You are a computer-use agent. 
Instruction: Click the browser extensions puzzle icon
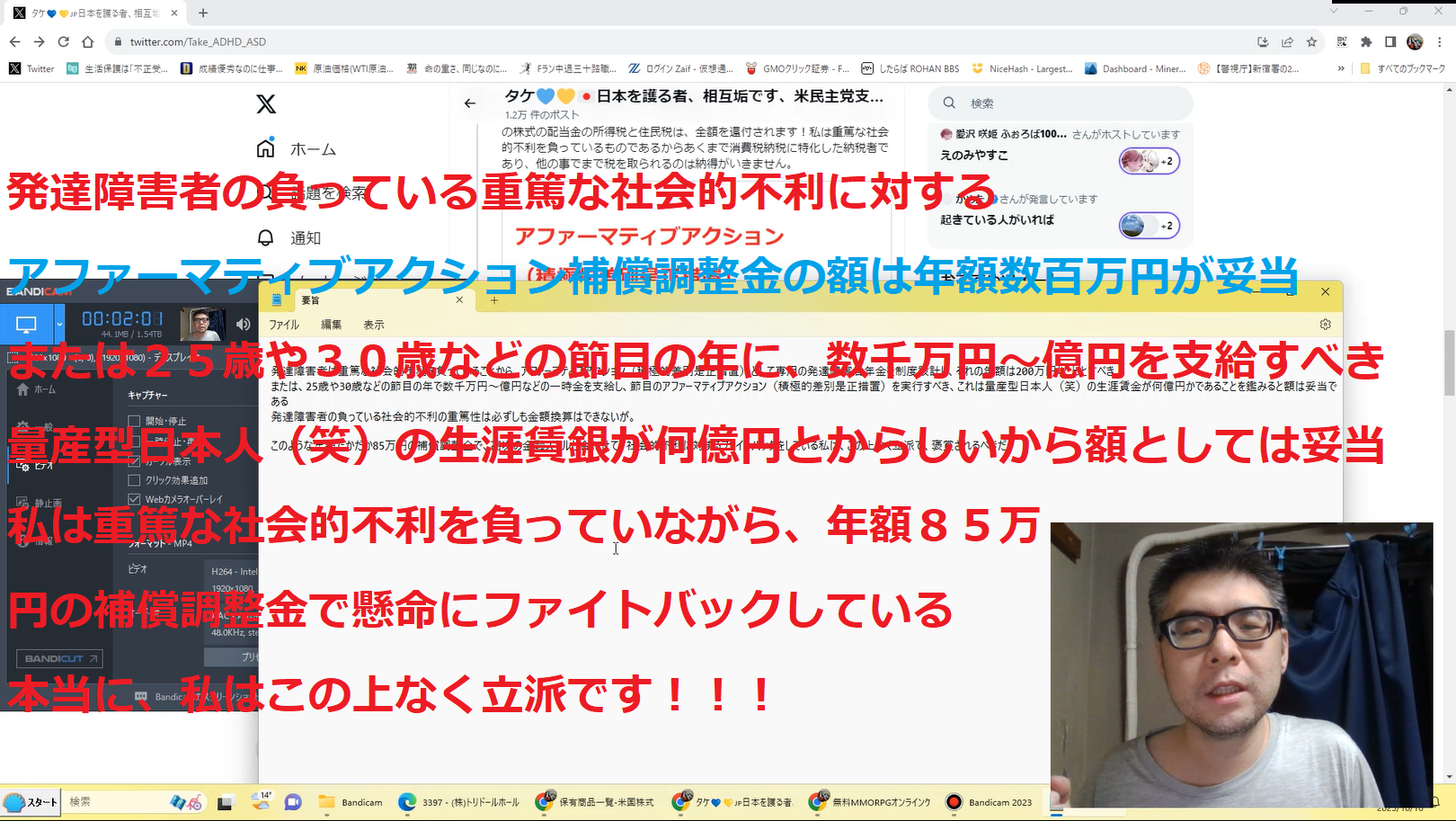point(1366,41)
